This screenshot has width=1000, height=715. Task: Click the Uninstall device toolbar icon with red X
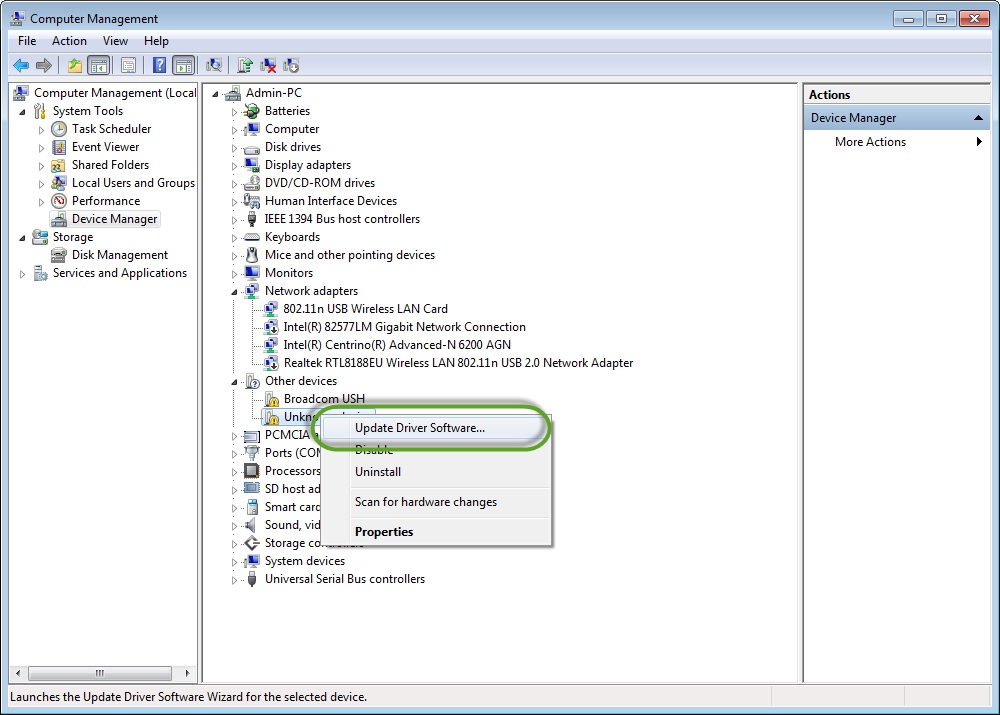[x=268, y=66]
